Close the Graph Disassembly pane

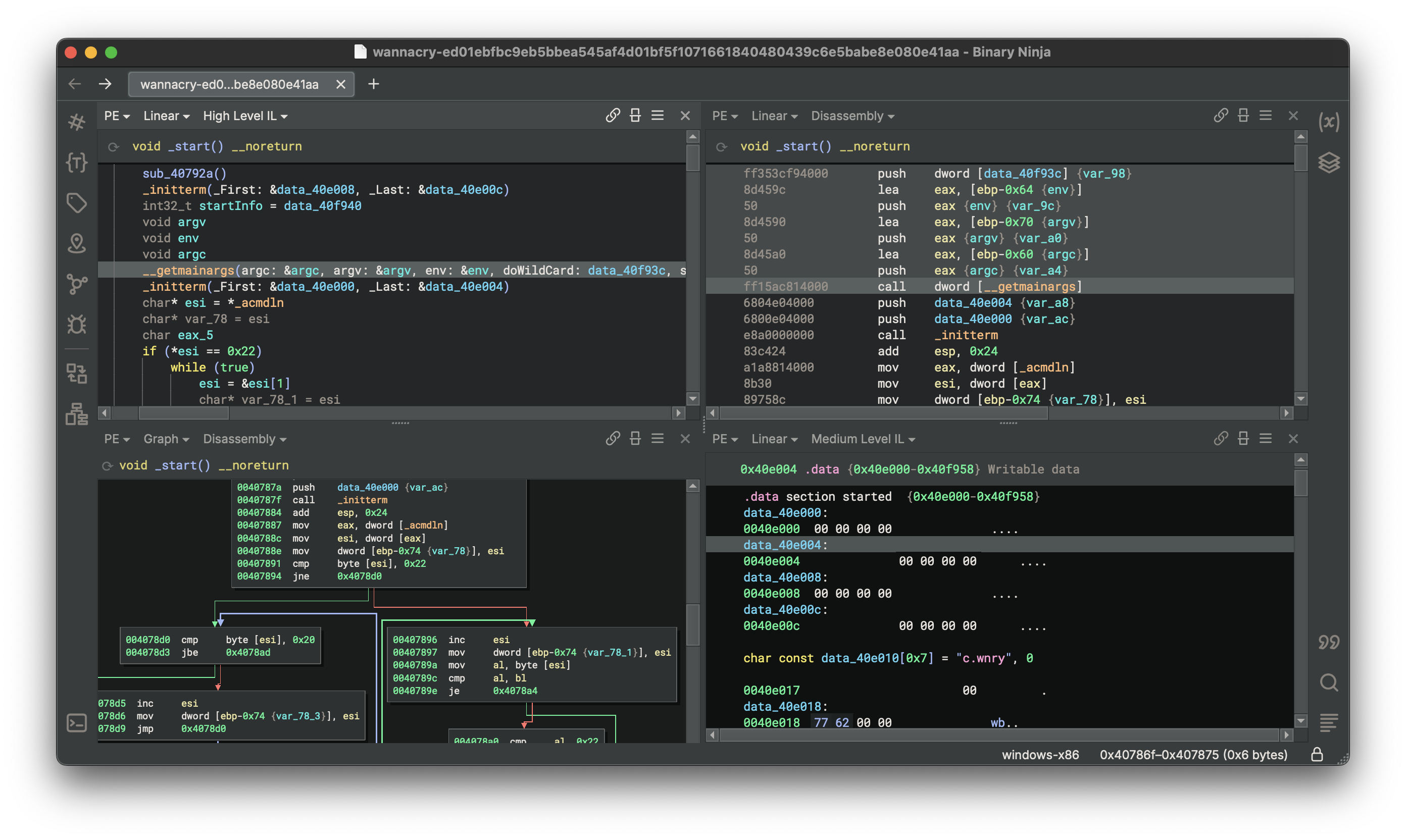coord(685,439)
